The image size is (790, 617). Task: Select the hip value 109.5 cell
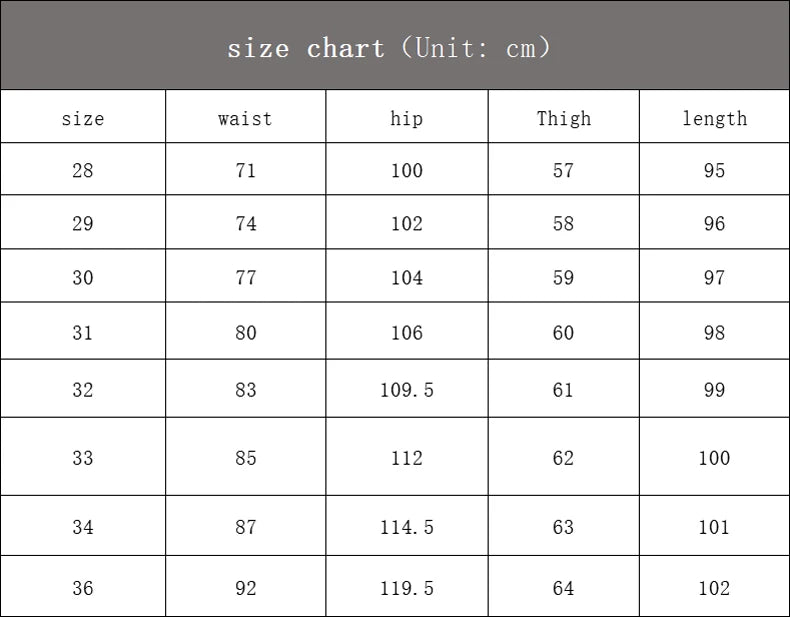(406, 389)
